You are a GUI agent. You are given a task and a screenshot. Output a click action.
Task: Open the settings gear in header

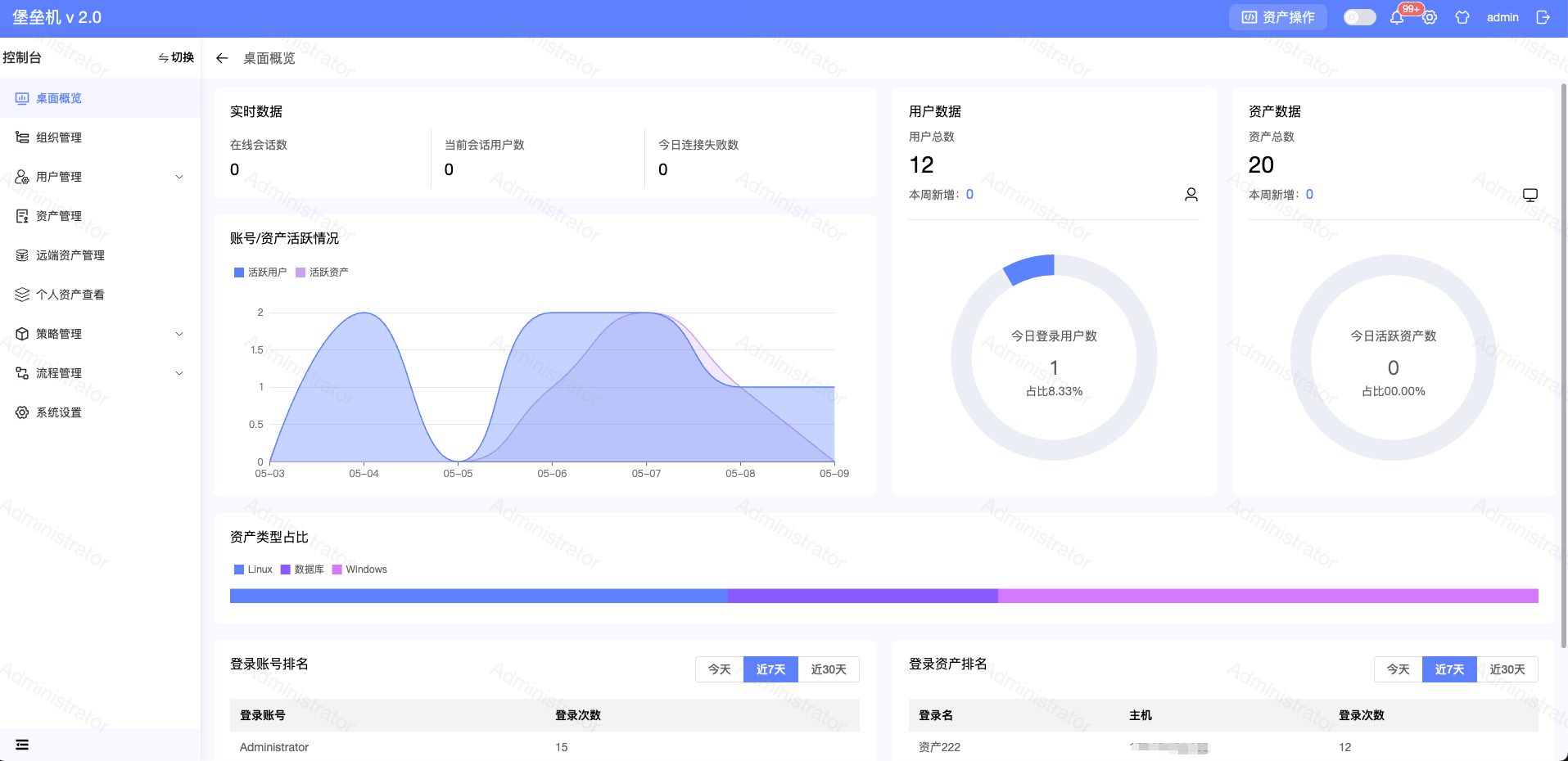[x=1430, y=17]
